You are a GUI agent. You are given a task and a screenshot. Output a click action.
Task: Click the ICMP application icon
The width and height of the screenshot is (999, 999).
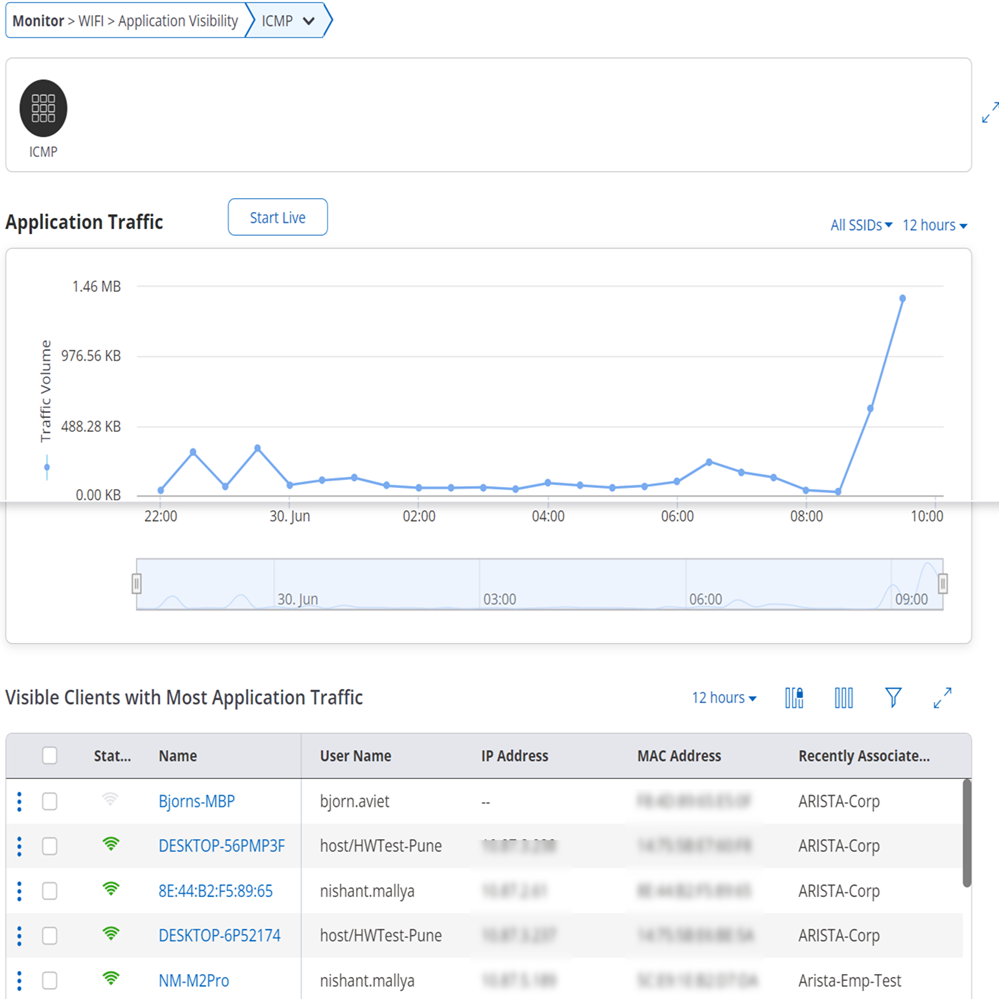[42, 107]
